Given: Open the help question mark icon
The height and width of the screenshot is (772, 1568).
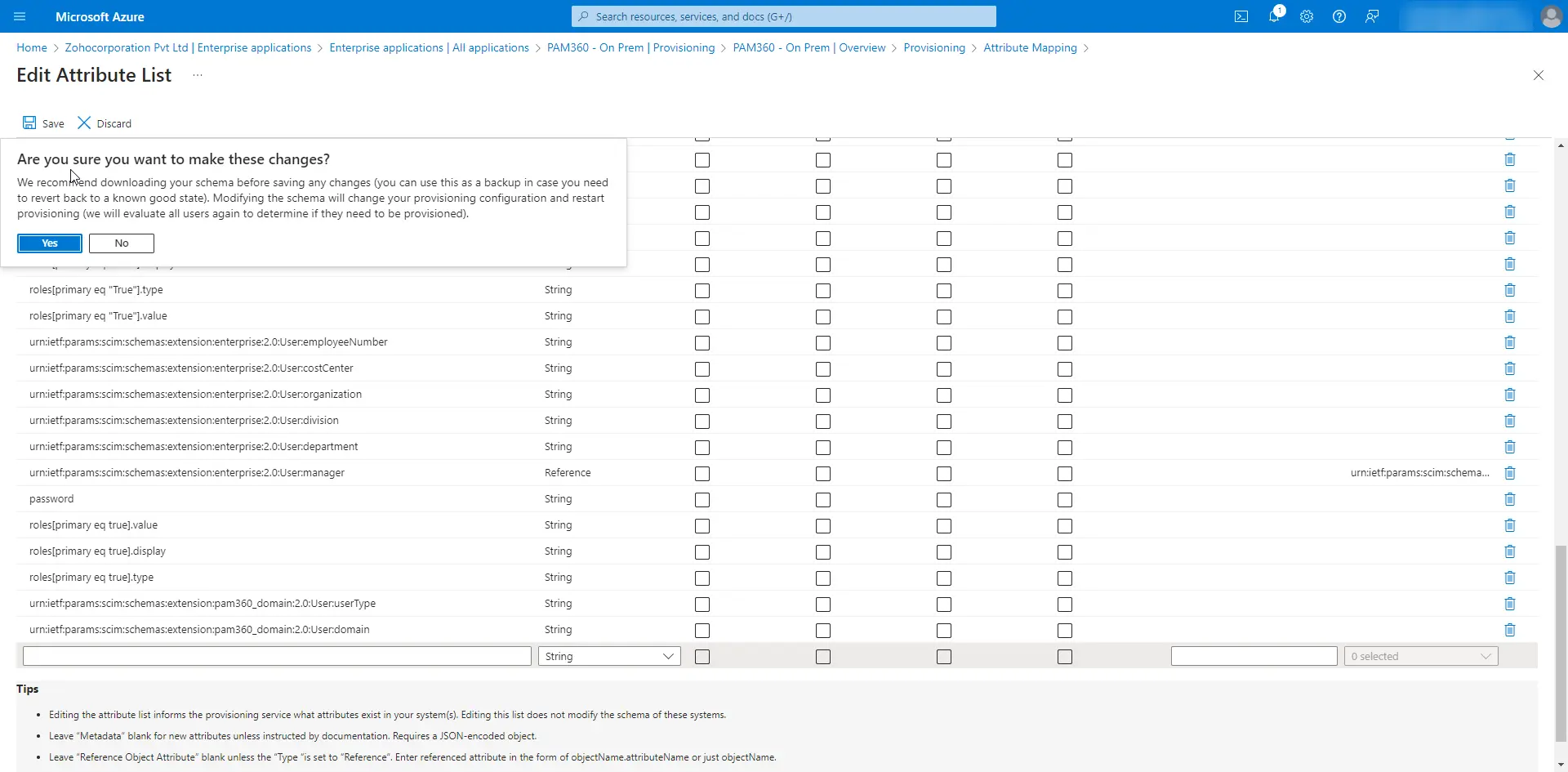Looking at the screenshot, I should [1339, 16].
